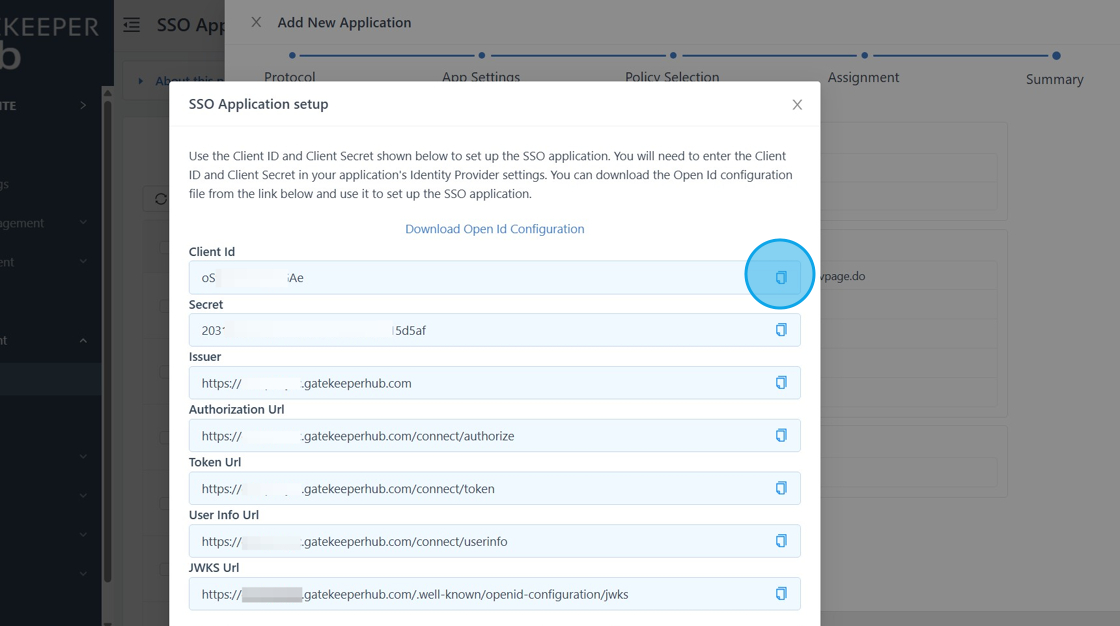Go to the Policy Selection step

click(672, 76)
